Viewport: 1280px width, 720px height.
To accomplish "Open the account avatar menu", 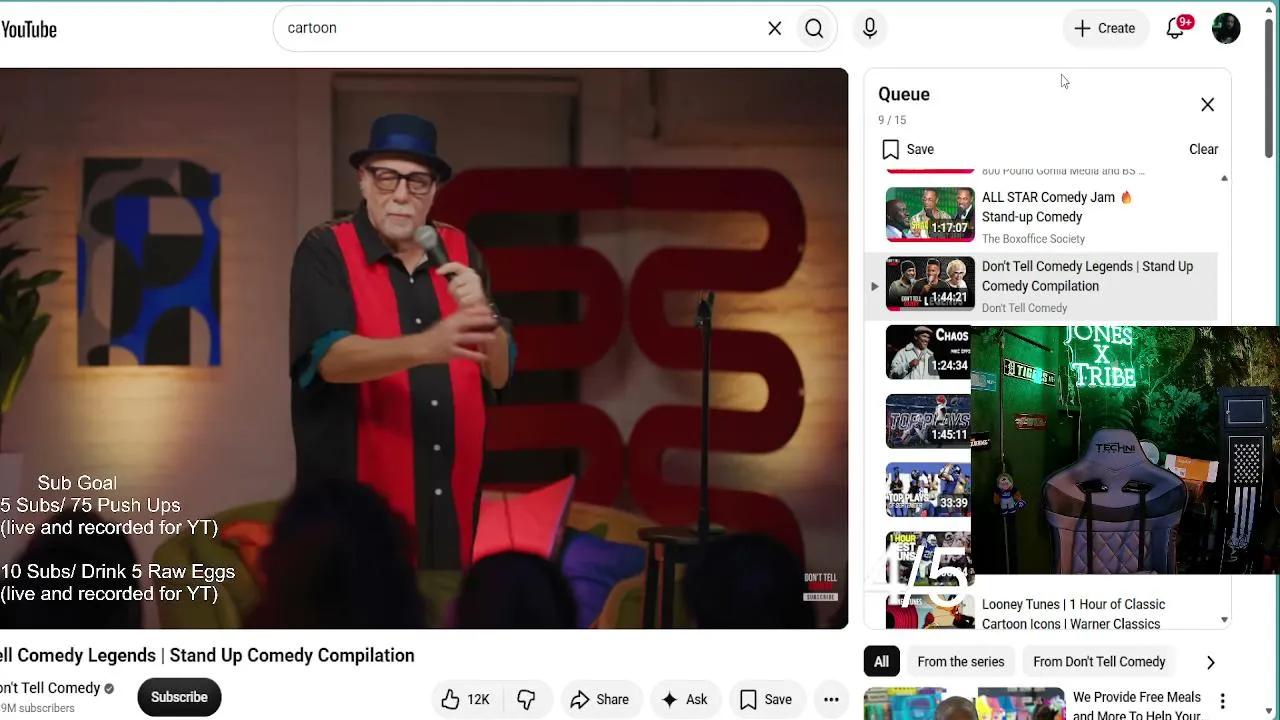I will (x=1226, y=28).
